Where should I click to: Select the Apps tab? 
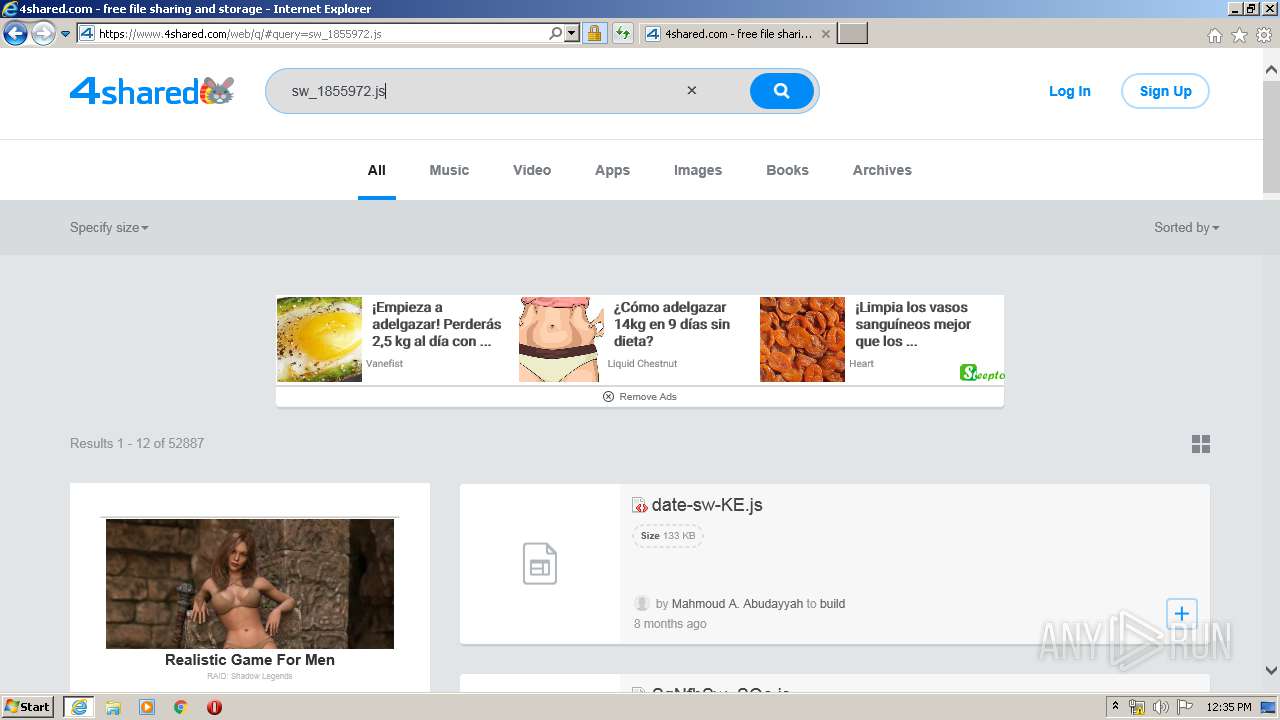point(612,170)
